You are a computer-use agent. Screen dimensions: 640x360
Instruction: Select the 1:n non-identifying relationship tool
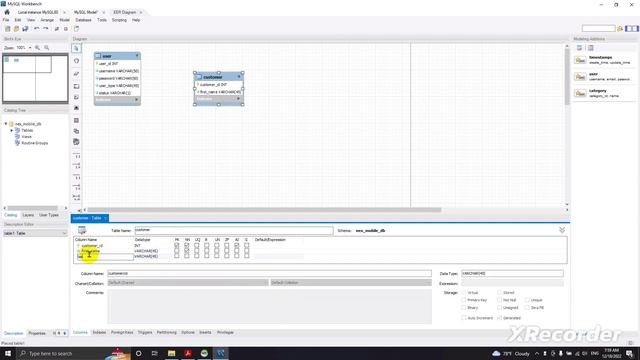click(x=76, y=166)
